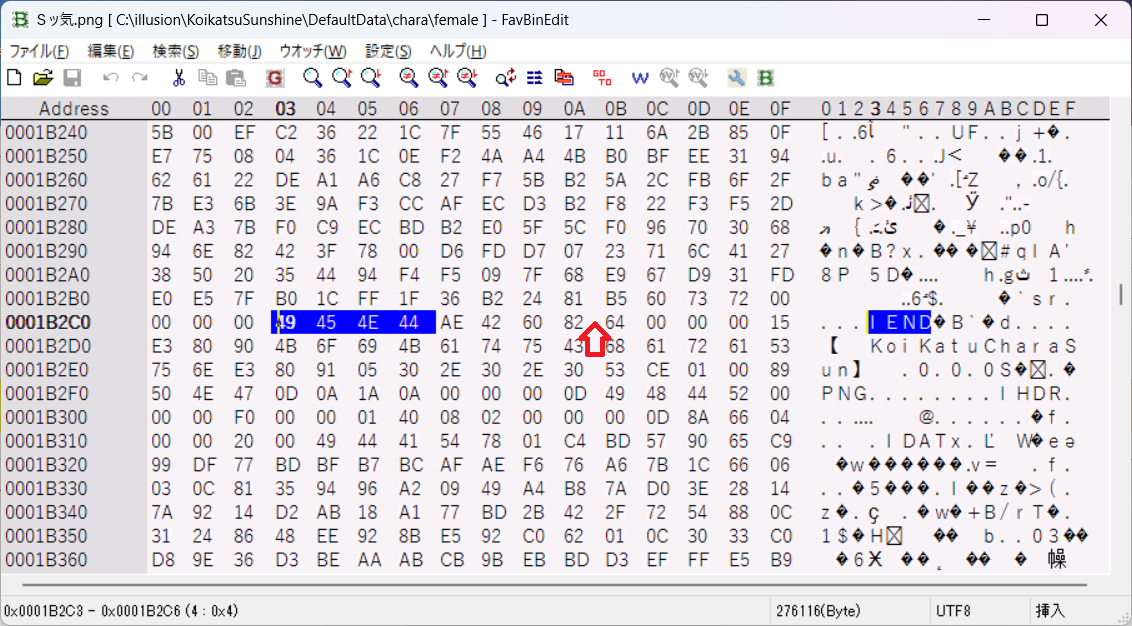This screenshot has height=626, width=1132.
Task: Click the vertical scrollbar thumb
Action: (x=1120, y=294)
